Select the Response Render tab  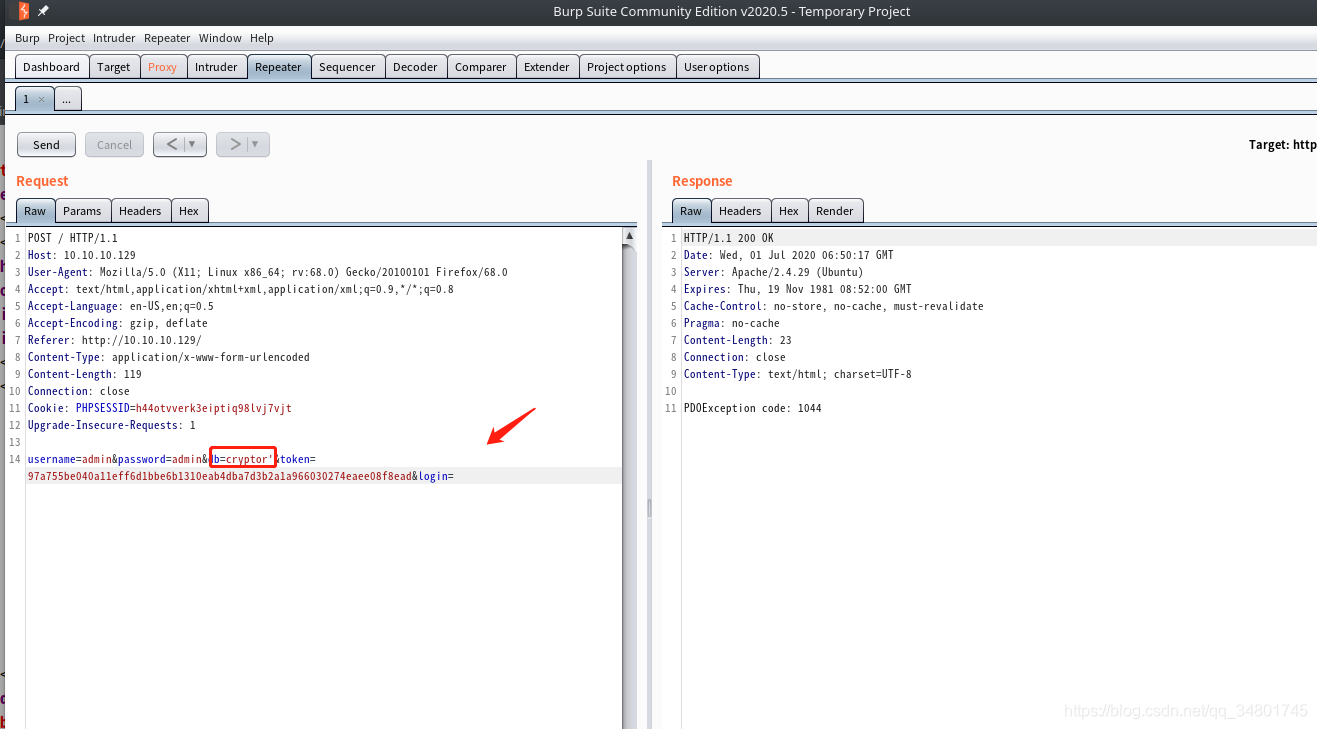[x=835, y=211]
